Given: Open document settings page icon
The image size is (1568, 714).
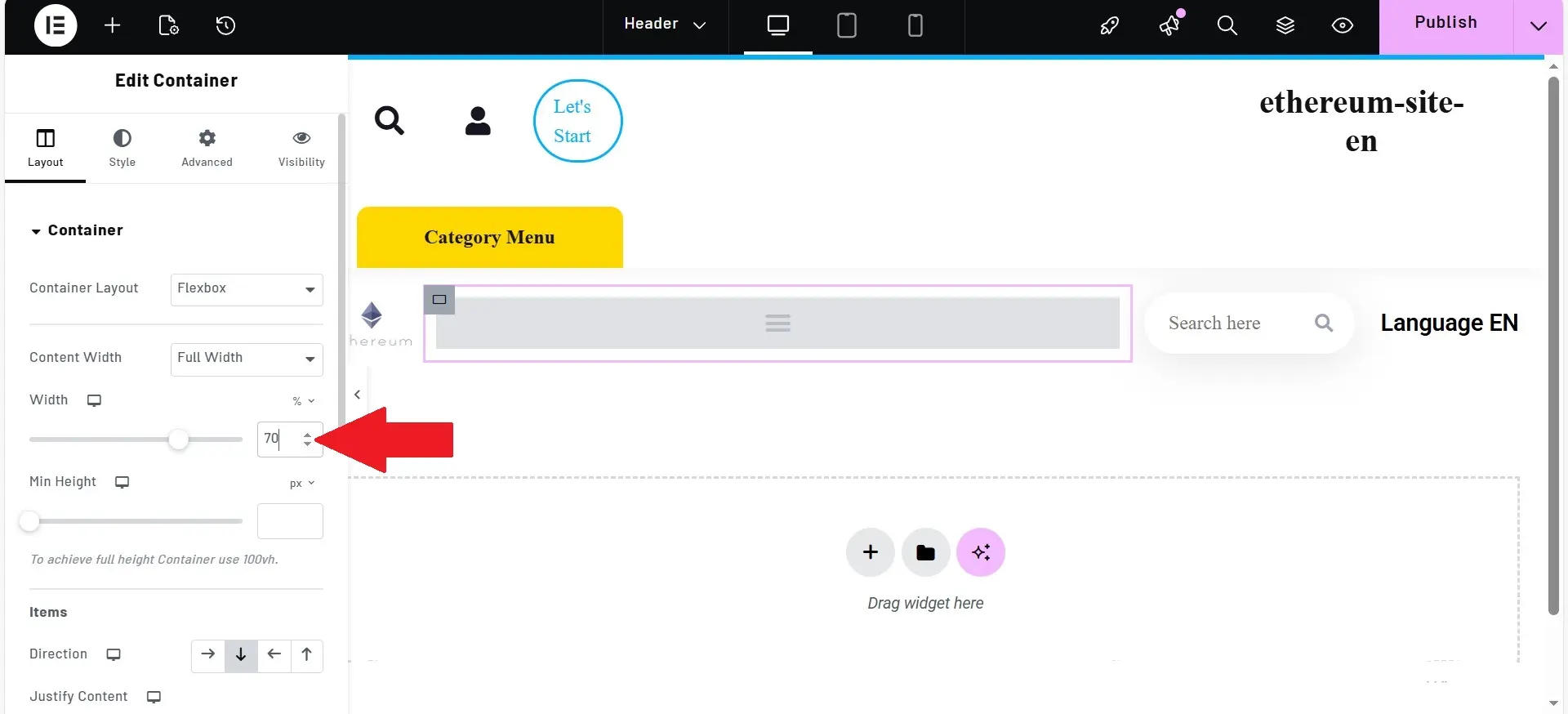Looking at the screenshot, I should click(168, 25).
